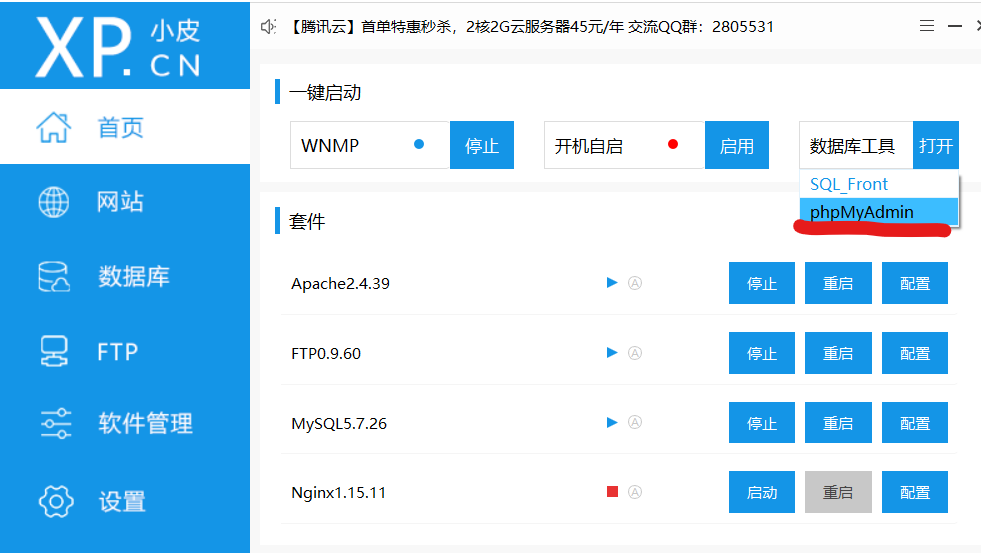Stop the Apache2.4.39 service

pos(761,283)
